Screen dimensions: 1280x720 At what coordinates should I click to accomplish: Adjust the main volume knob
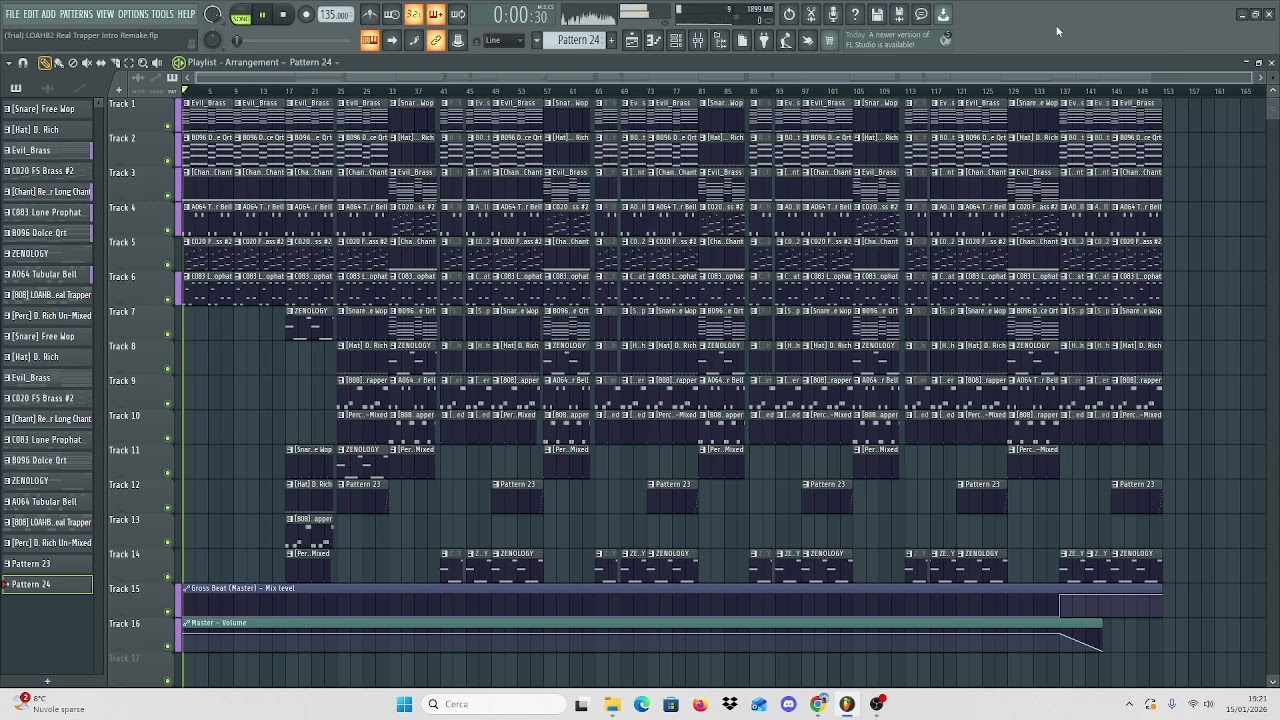coord(213,15)
